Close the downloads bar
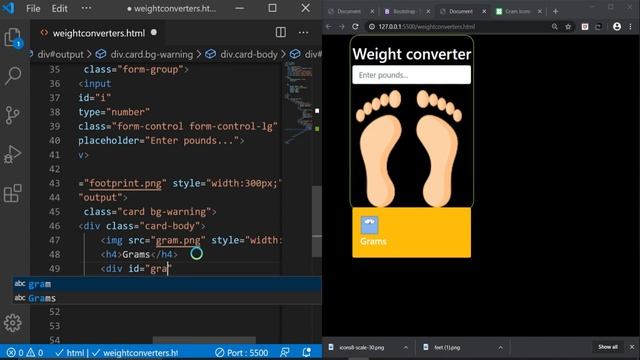Viewport: 640px width, 360px height. click(x=632, y=347)
